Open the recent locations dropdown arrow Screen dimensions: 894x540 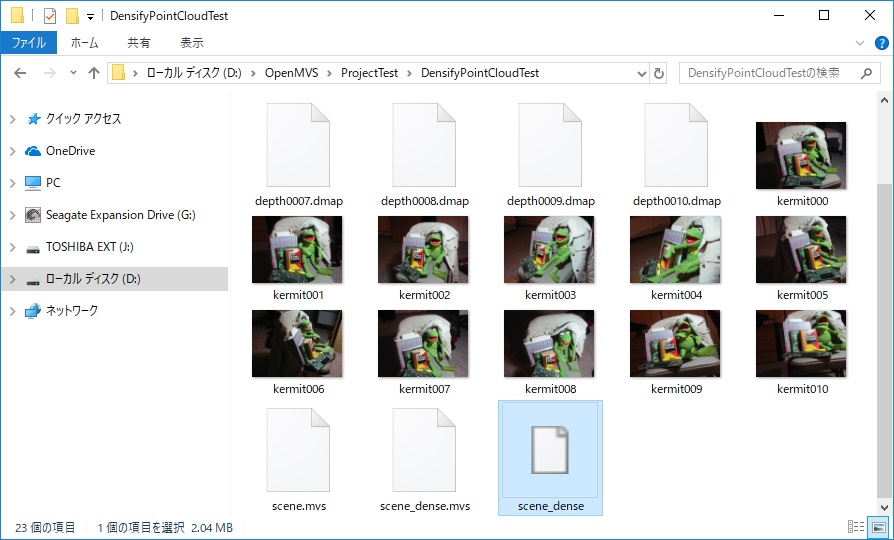pos(73,73)
